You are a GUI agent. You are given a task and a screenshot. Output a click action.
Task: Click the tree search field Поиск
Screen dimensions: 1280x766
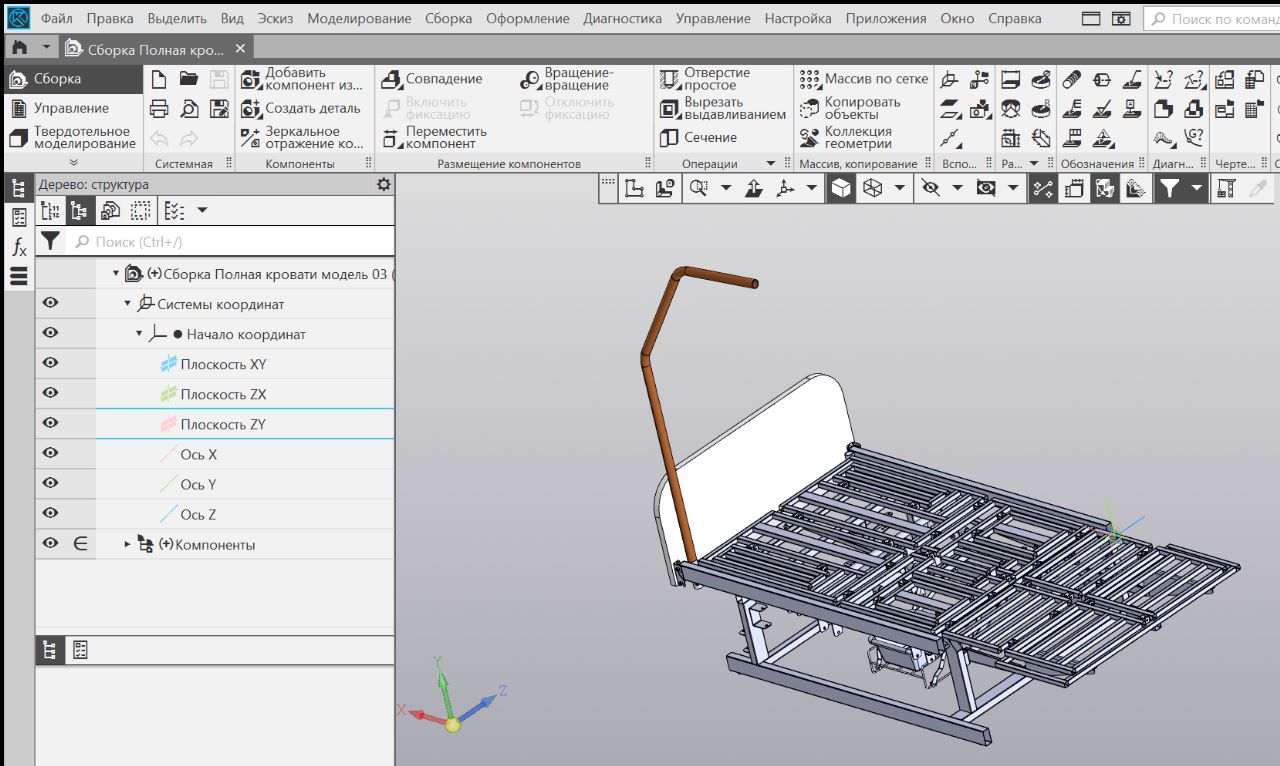230,241
